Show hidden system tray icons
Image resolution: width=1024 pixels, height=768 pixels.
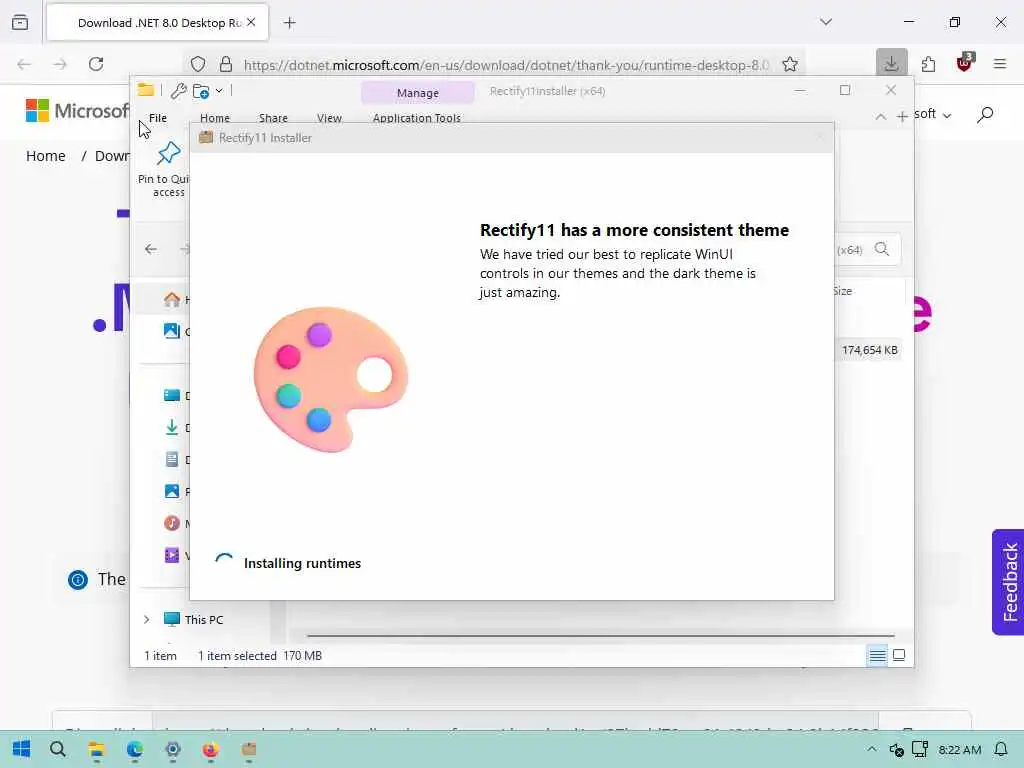[x=871, y=749]
